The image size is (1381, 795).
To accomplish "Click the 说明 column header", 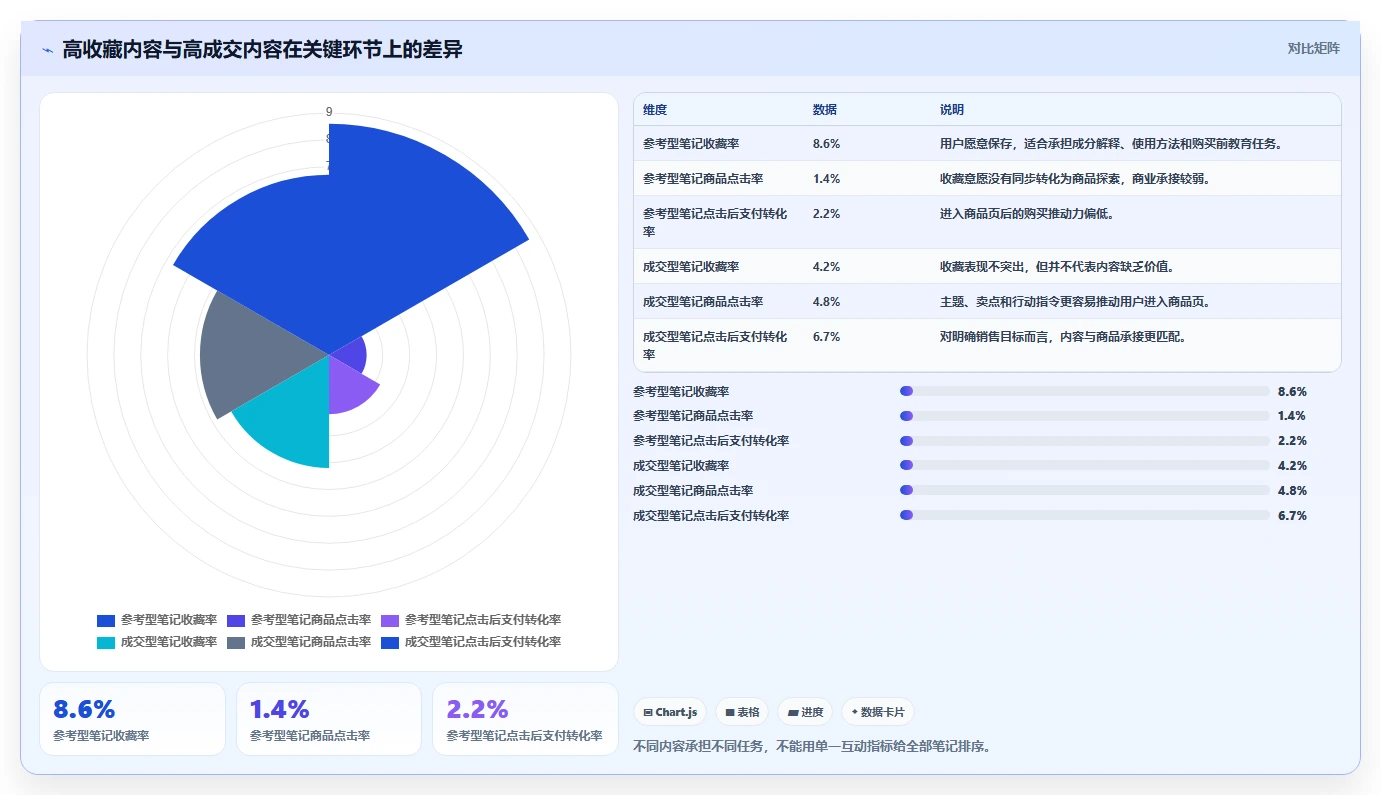I will pyautogui.click(x=952, y=110).
